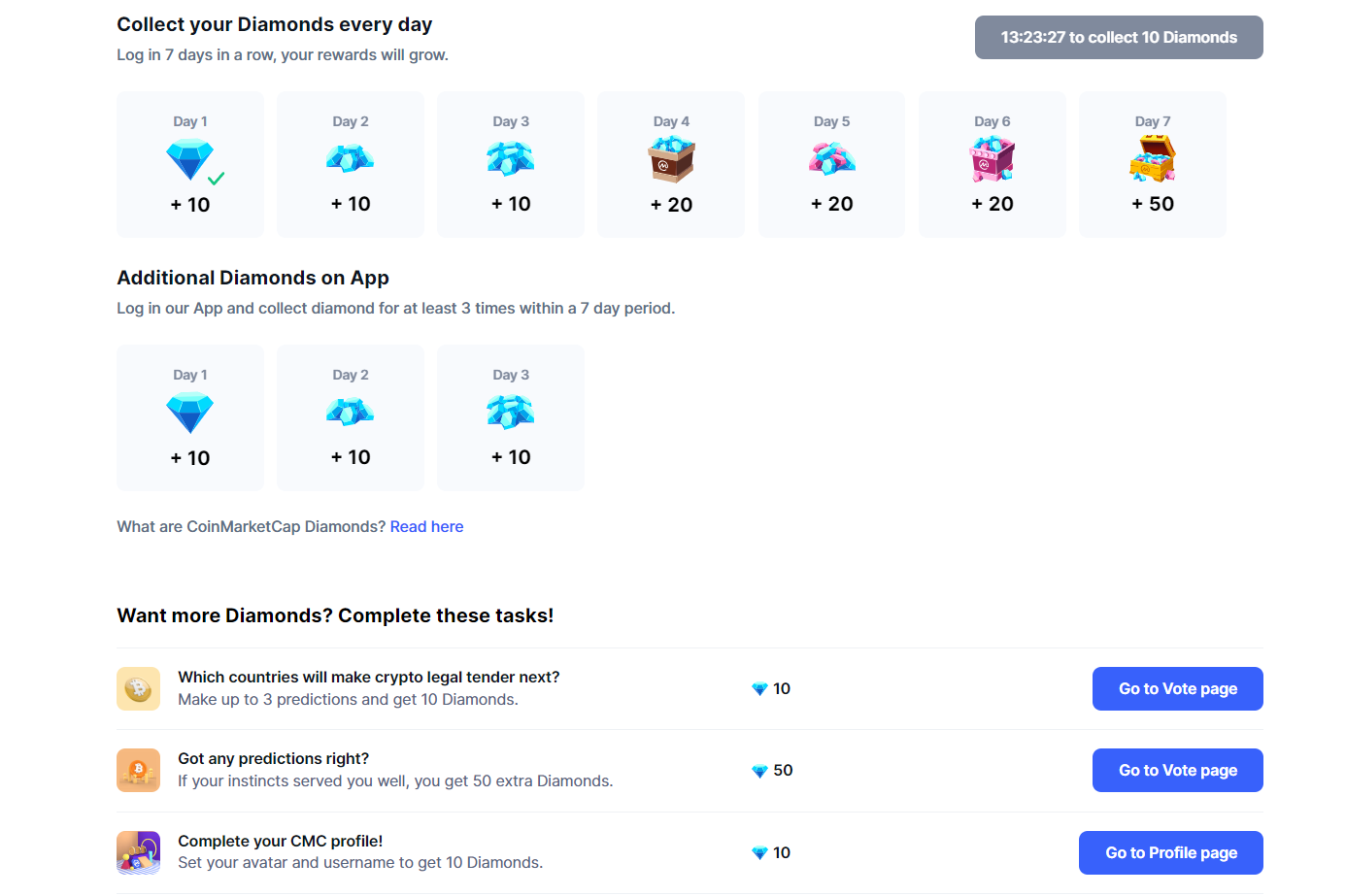Click the Day 4 treasure box icon

[670, 158]
